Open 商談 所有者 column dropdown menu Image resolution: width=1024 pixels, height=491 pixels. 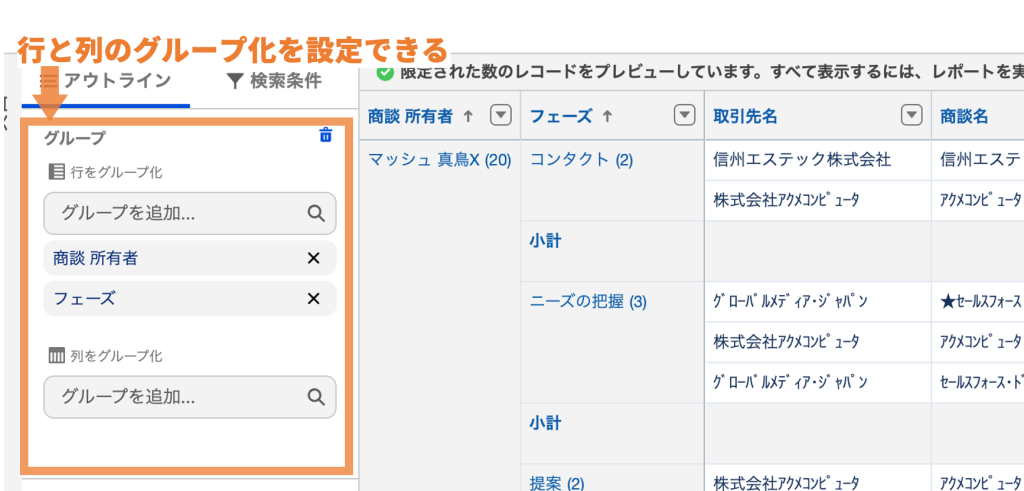(x=500, y=116)
